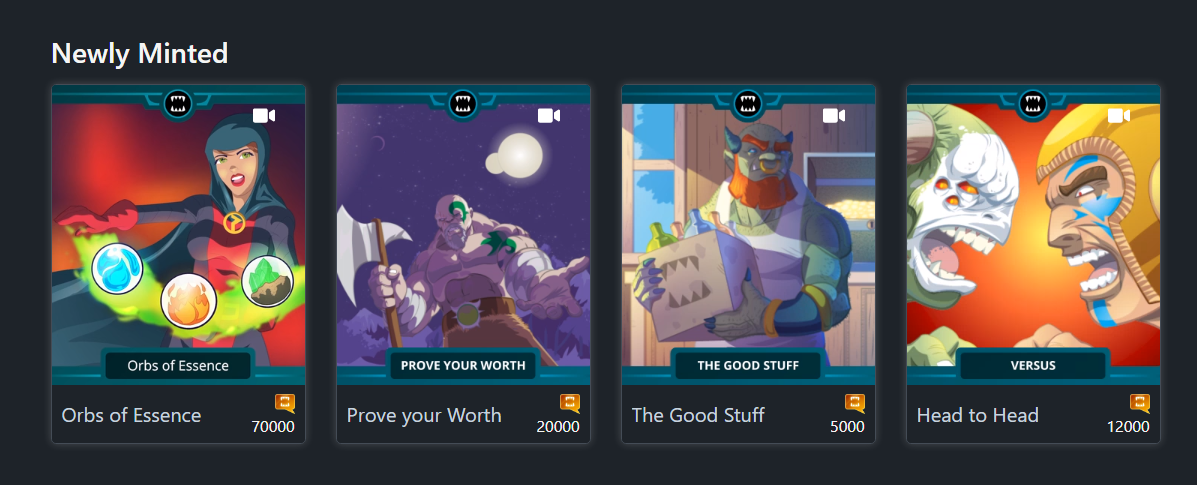Viewport: 1197px width, 485px height.
Task: Open the Prove your Worth card artwork
Action: tap(463, 234)
